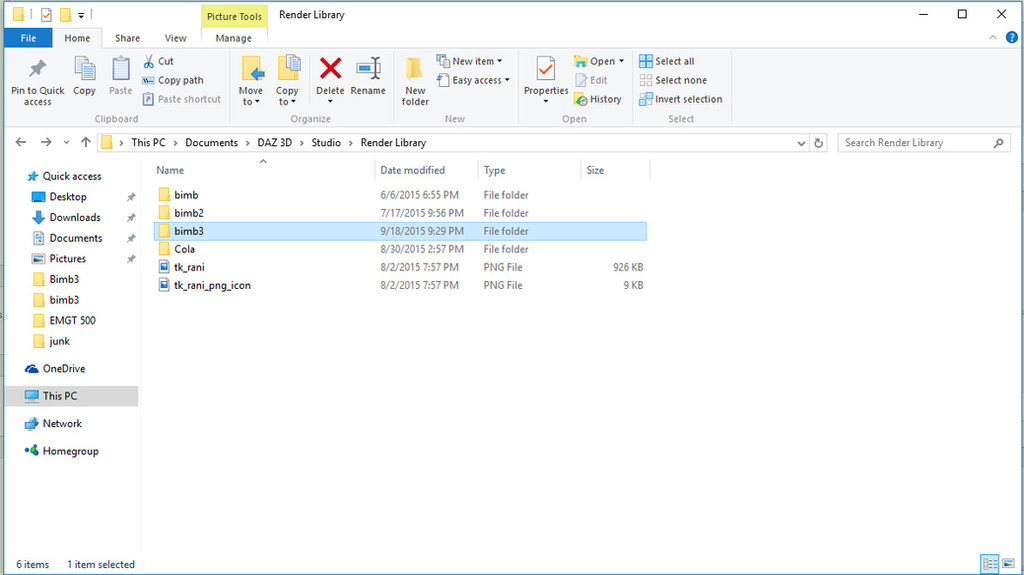Click the Copy ribbon button
Screen dimensions: 1024x575
pyautogui.click(x=84, y=77)
